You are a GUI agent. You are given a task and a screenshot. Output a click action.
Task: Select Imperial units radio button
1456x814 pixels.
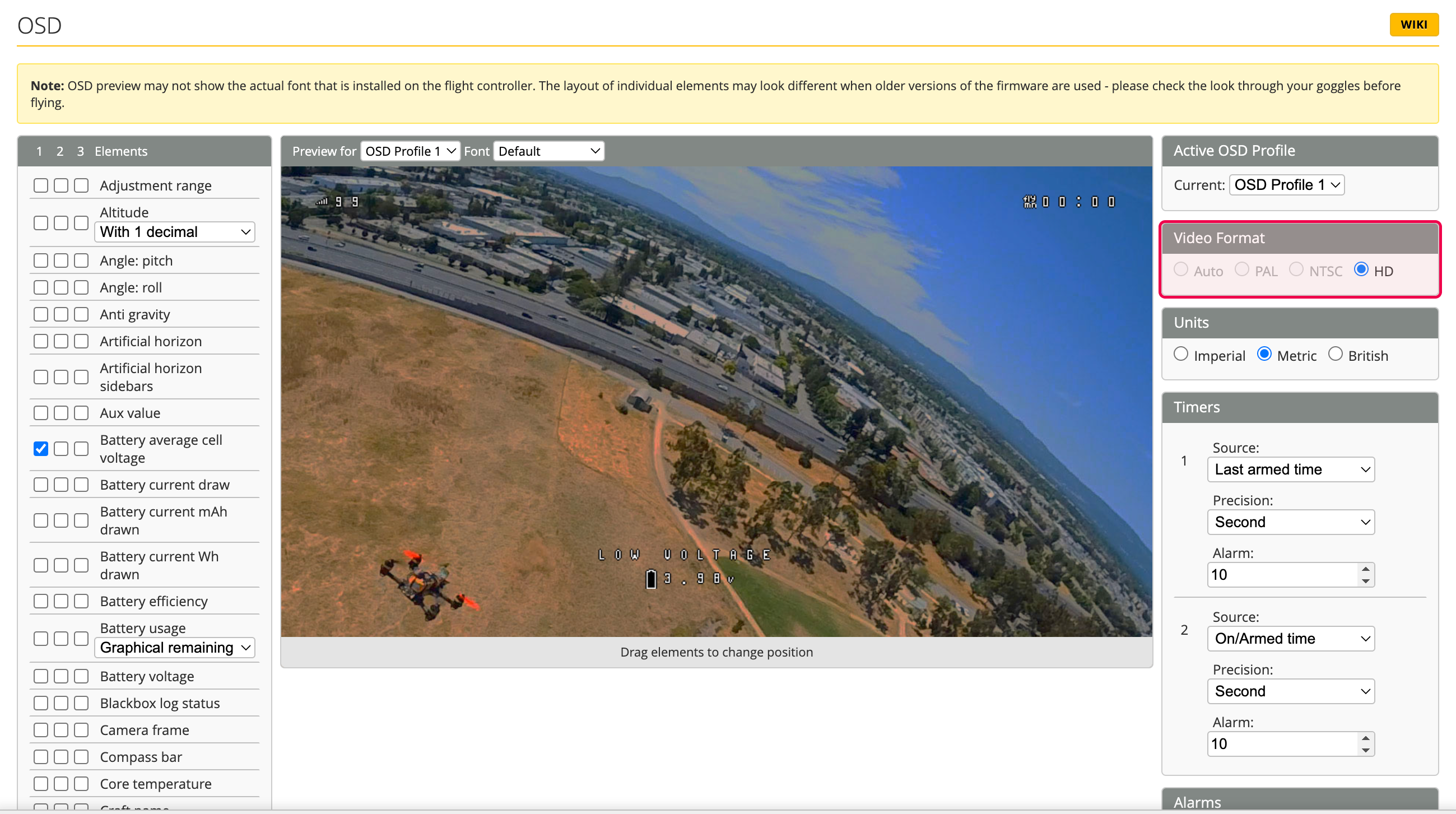pyautogui.click(x=1181, y=355)
